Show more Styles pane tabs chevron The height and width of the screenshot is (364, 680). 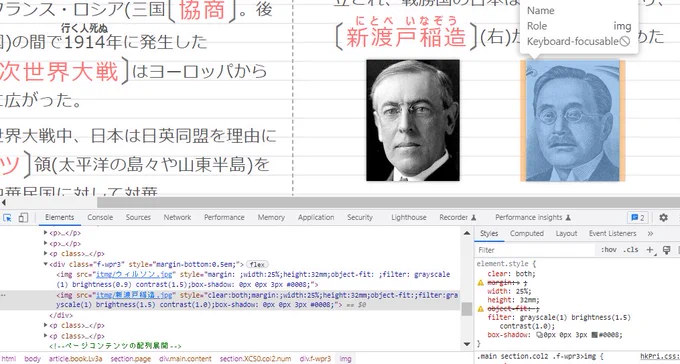[650, 233]
